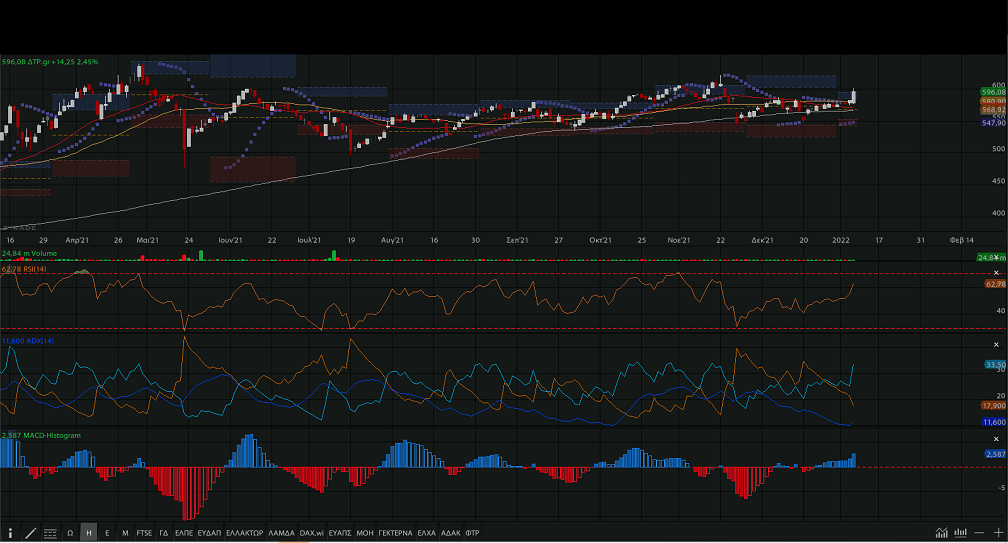Close the RSI(14) indicator panel
The width and height of the screenshot is (1008, 543).
[996, 272]
